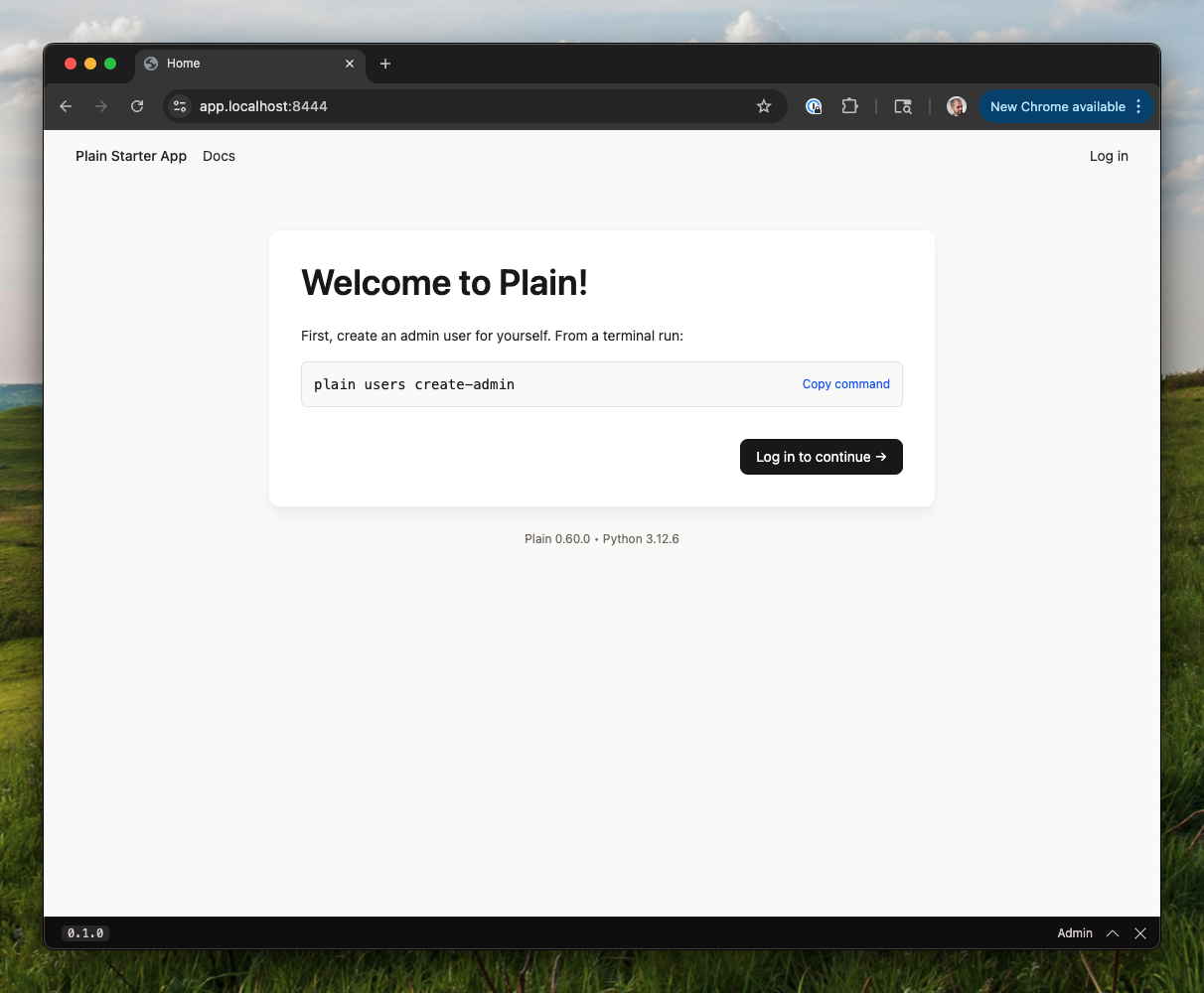
Task: Click Plain 0.60.0 • Python 3.12.6 footer text
Action: click(x=602, y=539)
